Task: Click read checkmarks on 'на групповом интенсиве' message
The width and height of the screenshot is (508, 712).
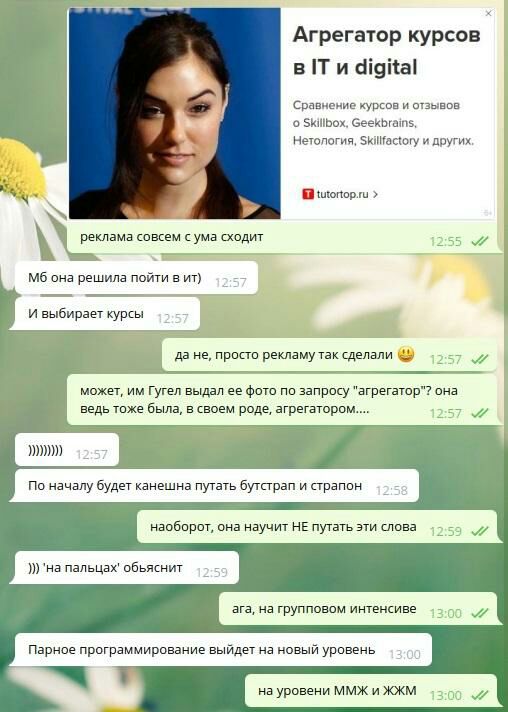Action: point(480,613)
